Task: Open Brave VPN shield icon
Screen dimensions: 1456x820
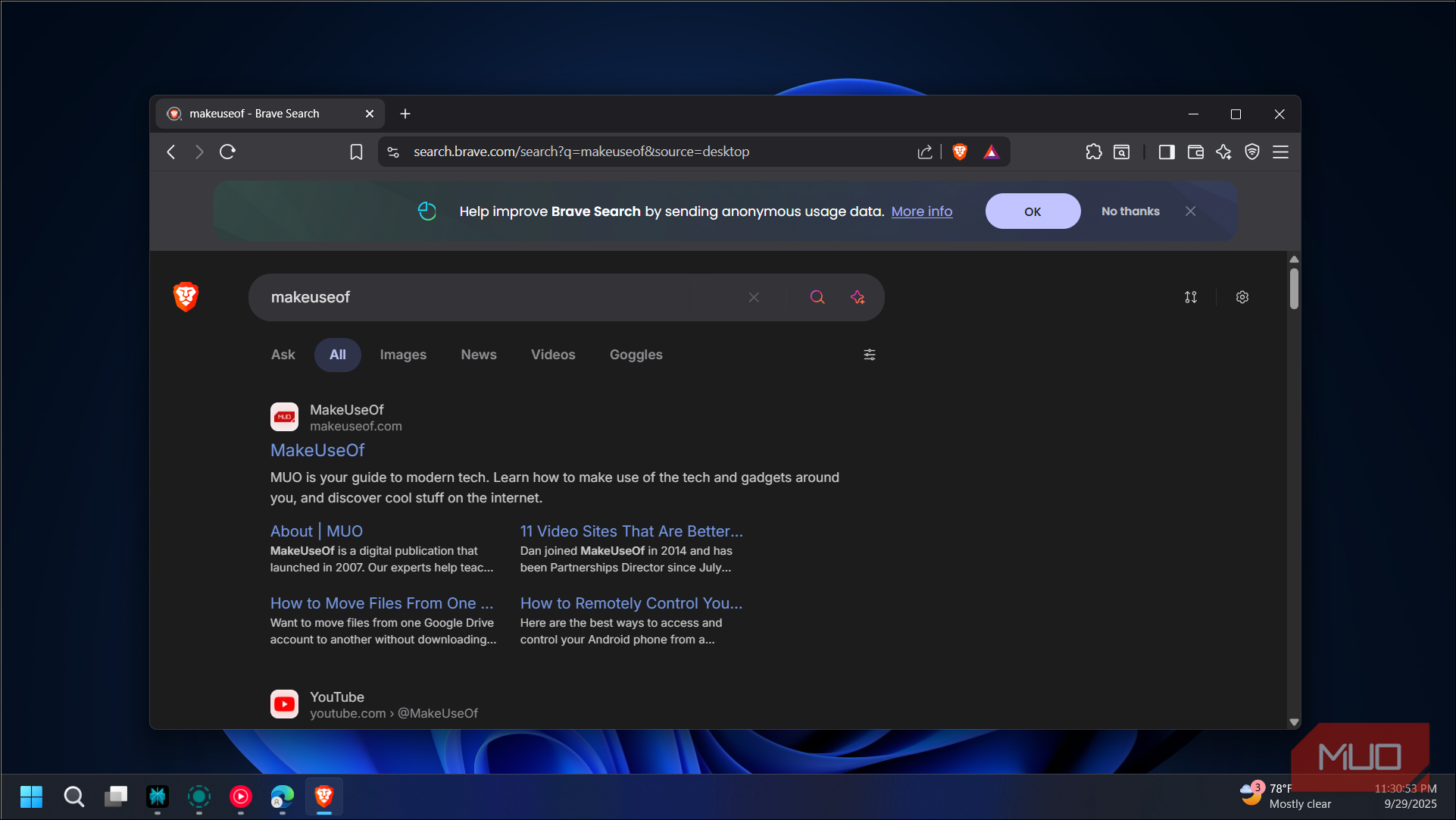Action: point(1252,152)
